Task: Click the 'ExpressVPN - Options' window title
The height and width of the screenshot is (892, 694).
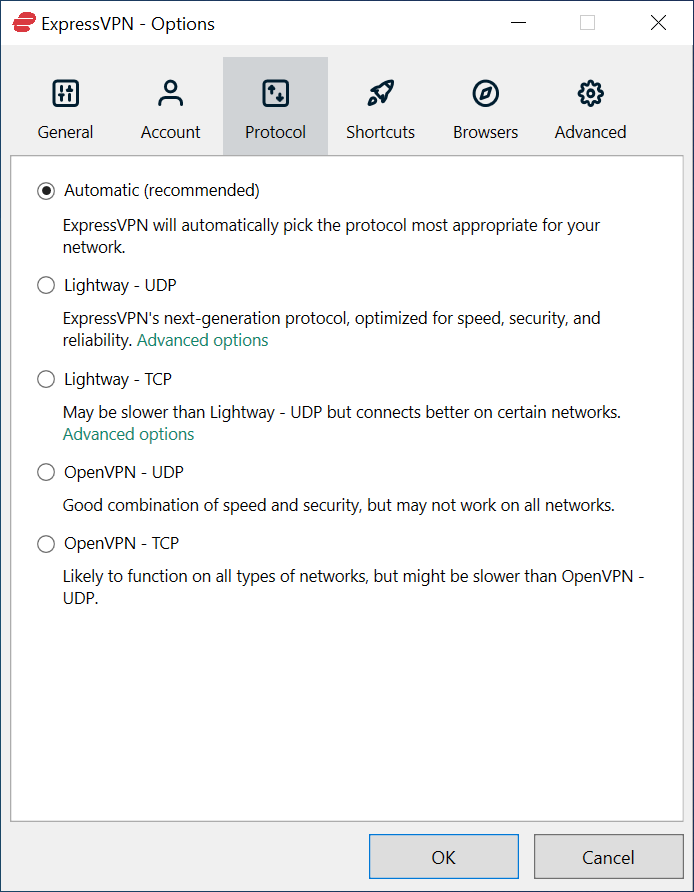Action: point(128,24)
